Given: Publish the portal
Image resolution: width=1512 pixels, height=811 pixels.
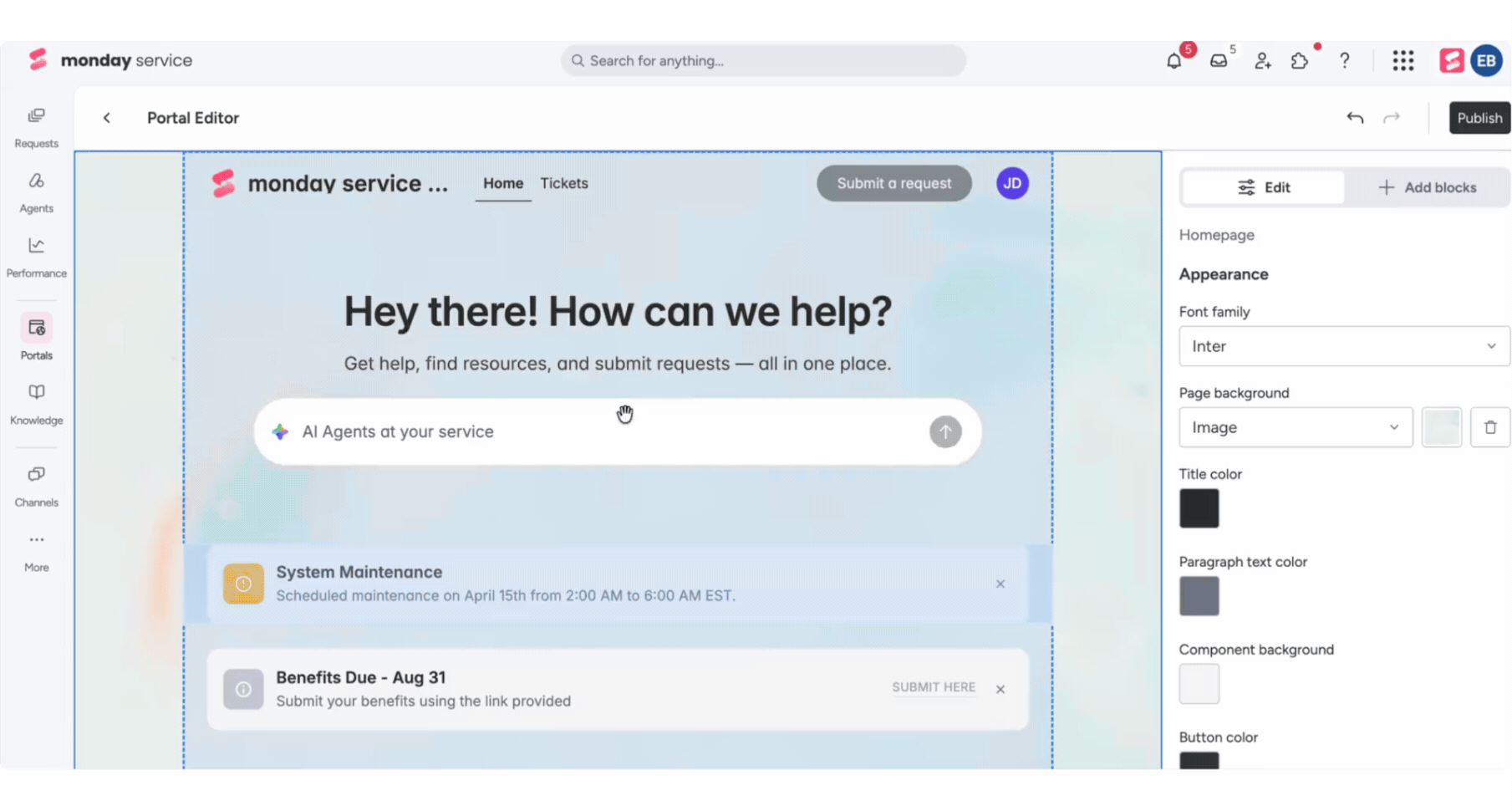Looking at the screenshot, I should click(x=1479, y=118).
